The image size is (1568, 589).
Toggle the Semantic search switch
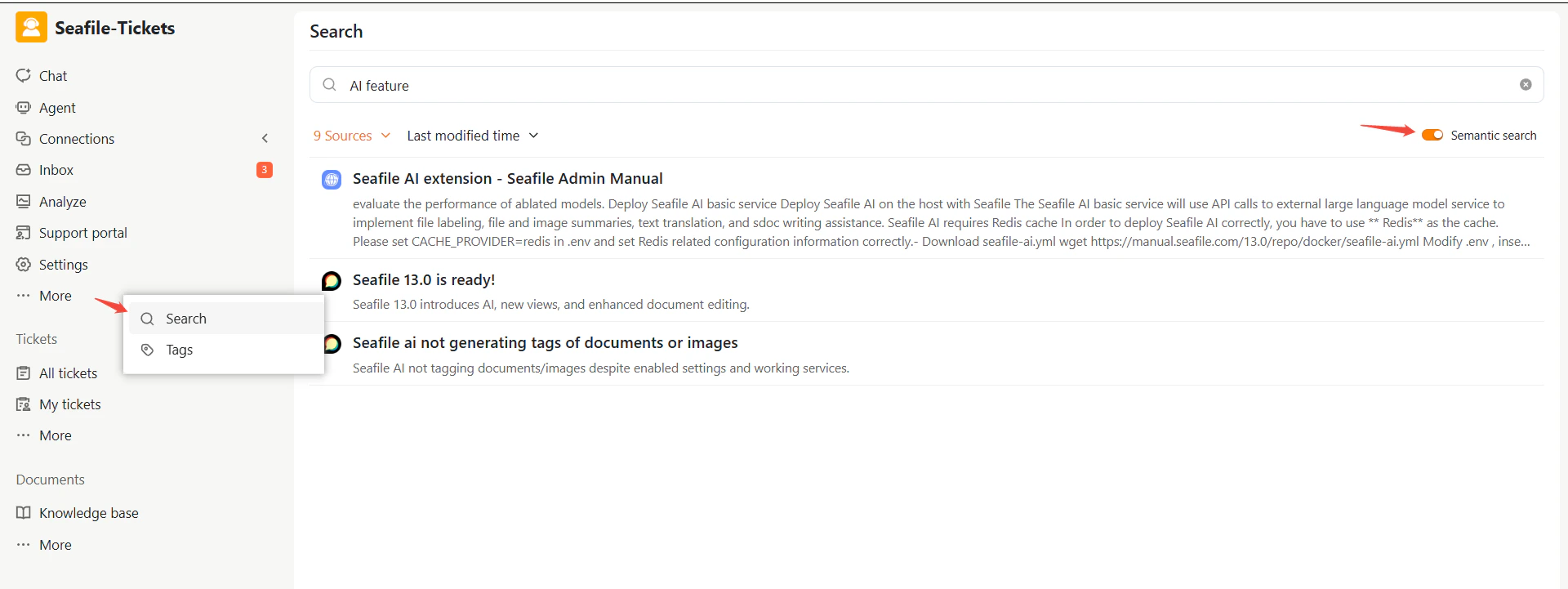pos(1432,135)
